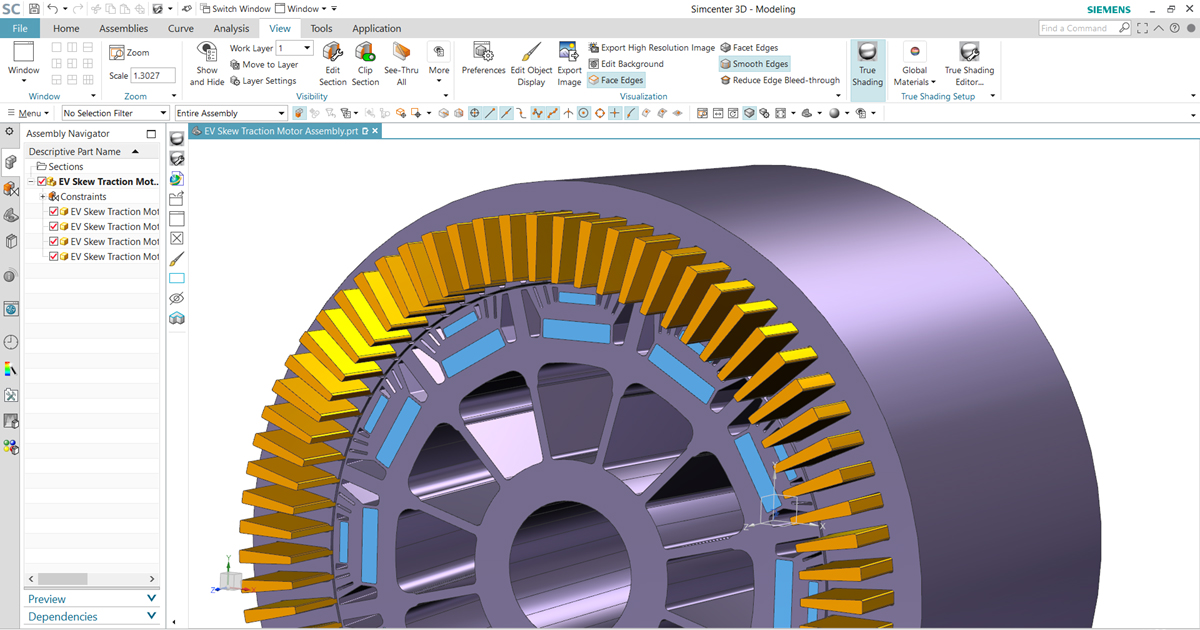Click the Export Image icon
This screenshot has width=1200, height=630.
569,53
